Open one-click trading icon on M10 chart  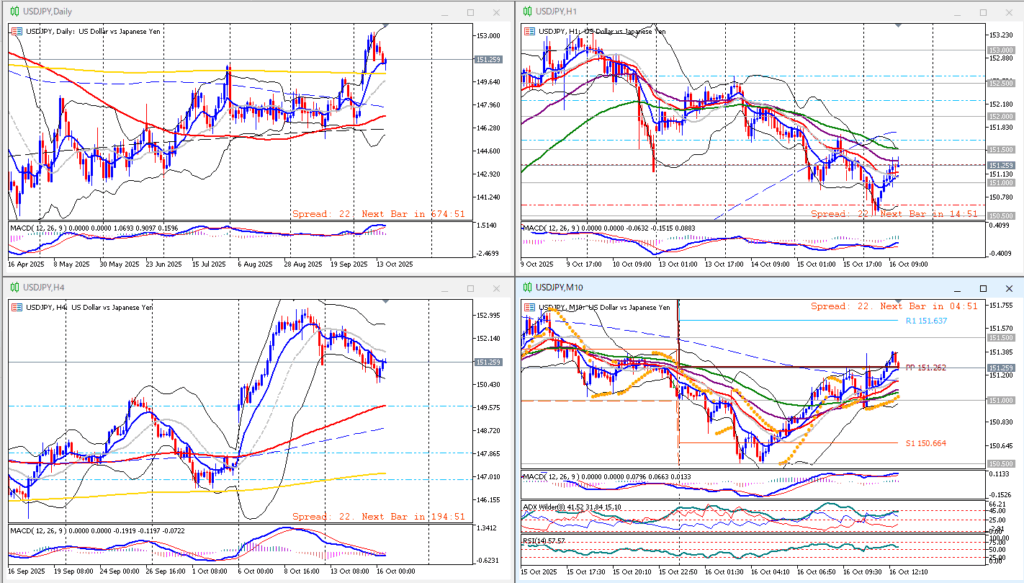[x=530, y=307]
